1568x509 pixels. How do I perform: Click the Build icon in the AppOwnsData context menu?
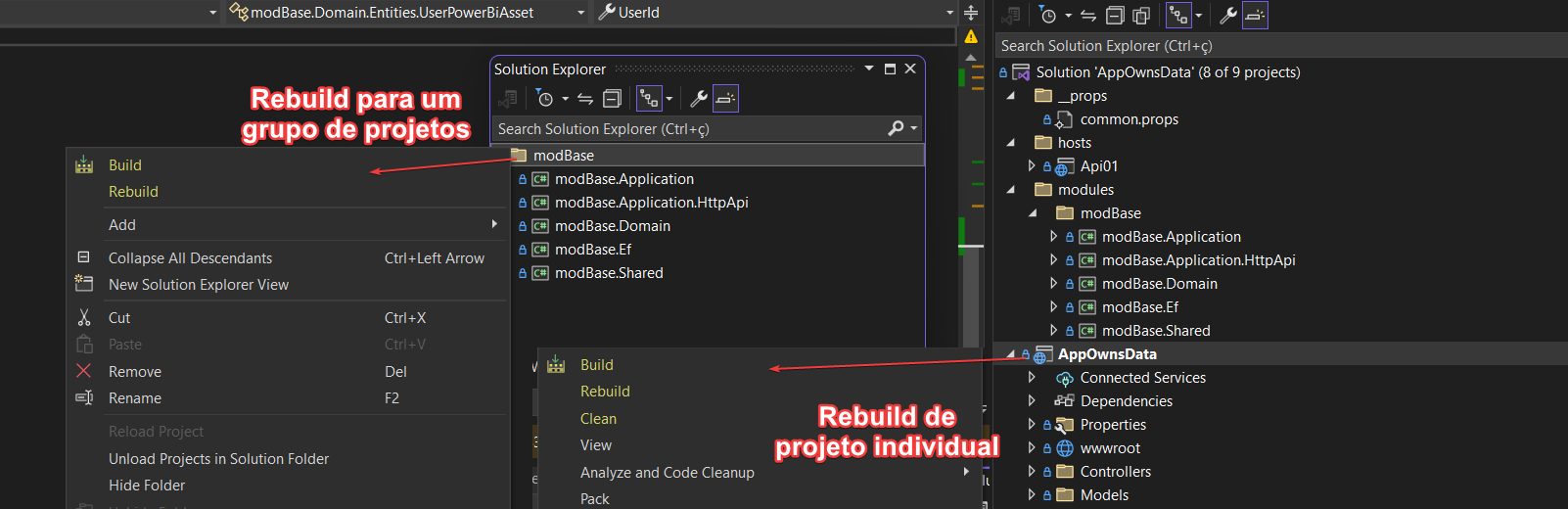tap(556, 364)
